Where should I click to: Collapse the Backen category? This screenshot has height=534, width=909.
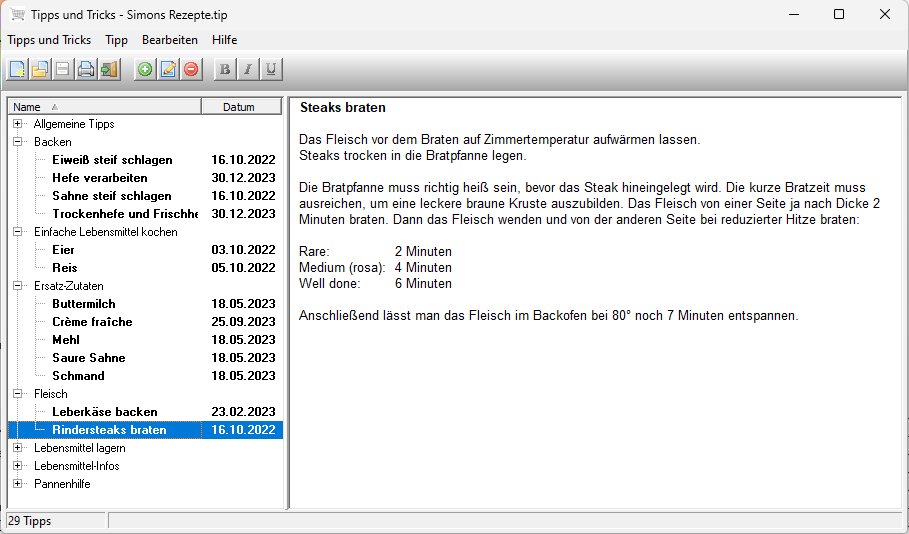[x=18, y=142]
